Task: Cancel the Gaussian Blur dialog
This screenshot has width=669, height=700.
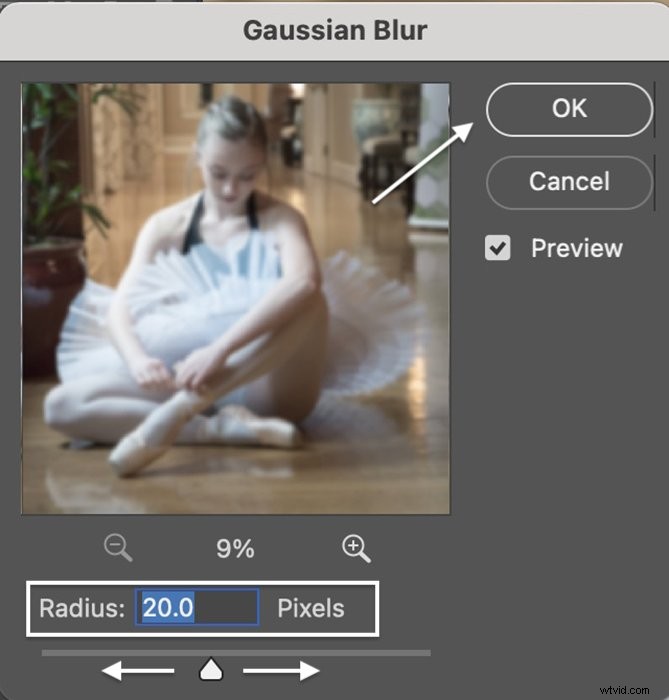Action: click(x=569, y=182)
